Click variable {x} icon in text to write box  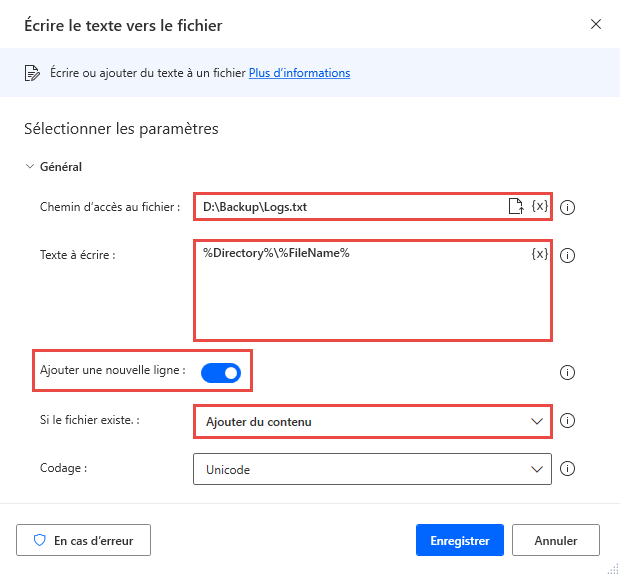click(540, 254)
